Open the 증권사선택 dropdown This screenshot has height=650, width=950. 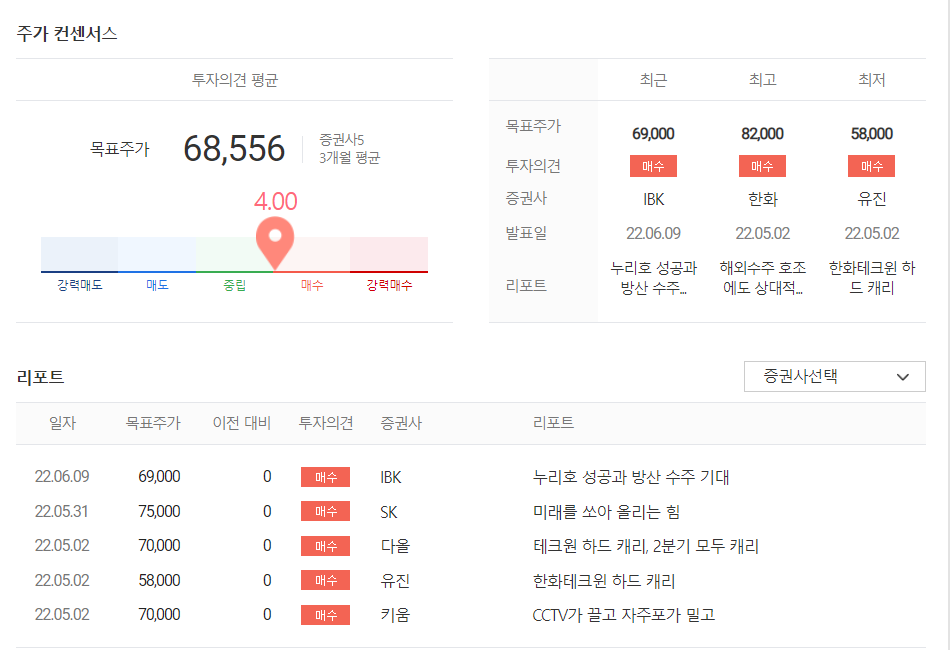point(834,377)
